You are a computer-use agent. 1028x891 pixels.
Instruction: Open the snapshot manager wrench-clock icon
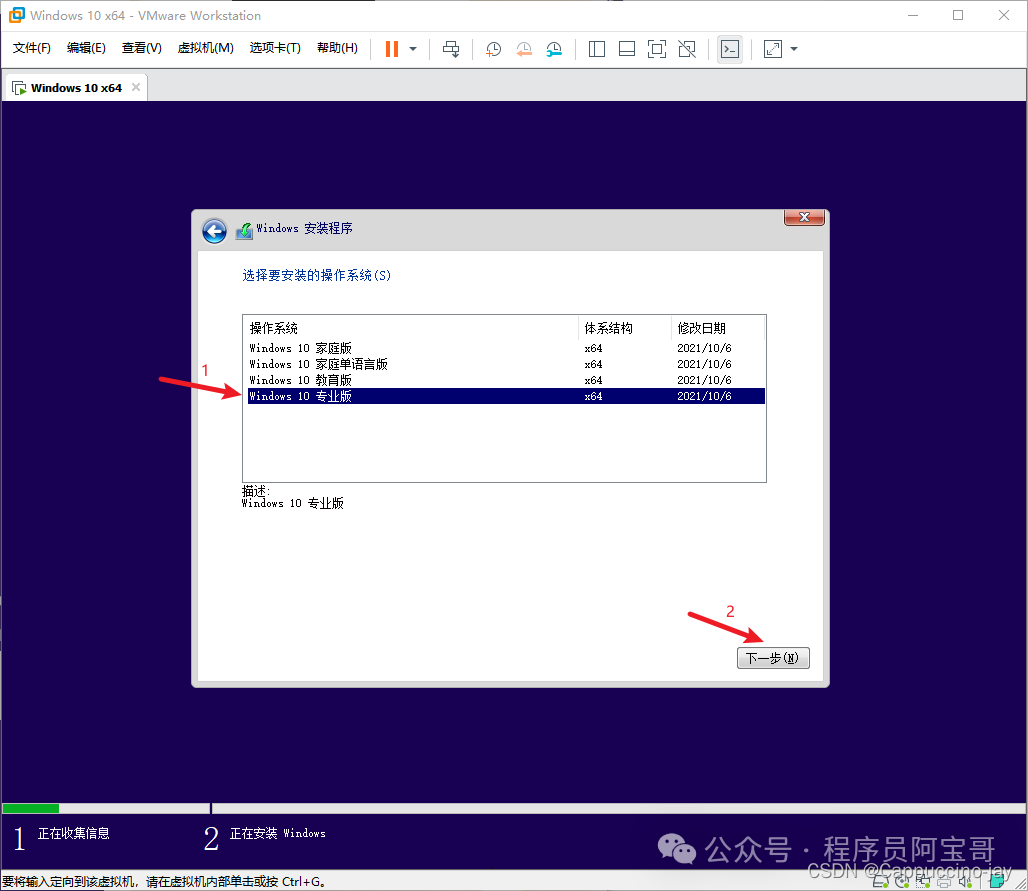coord(554,49)
